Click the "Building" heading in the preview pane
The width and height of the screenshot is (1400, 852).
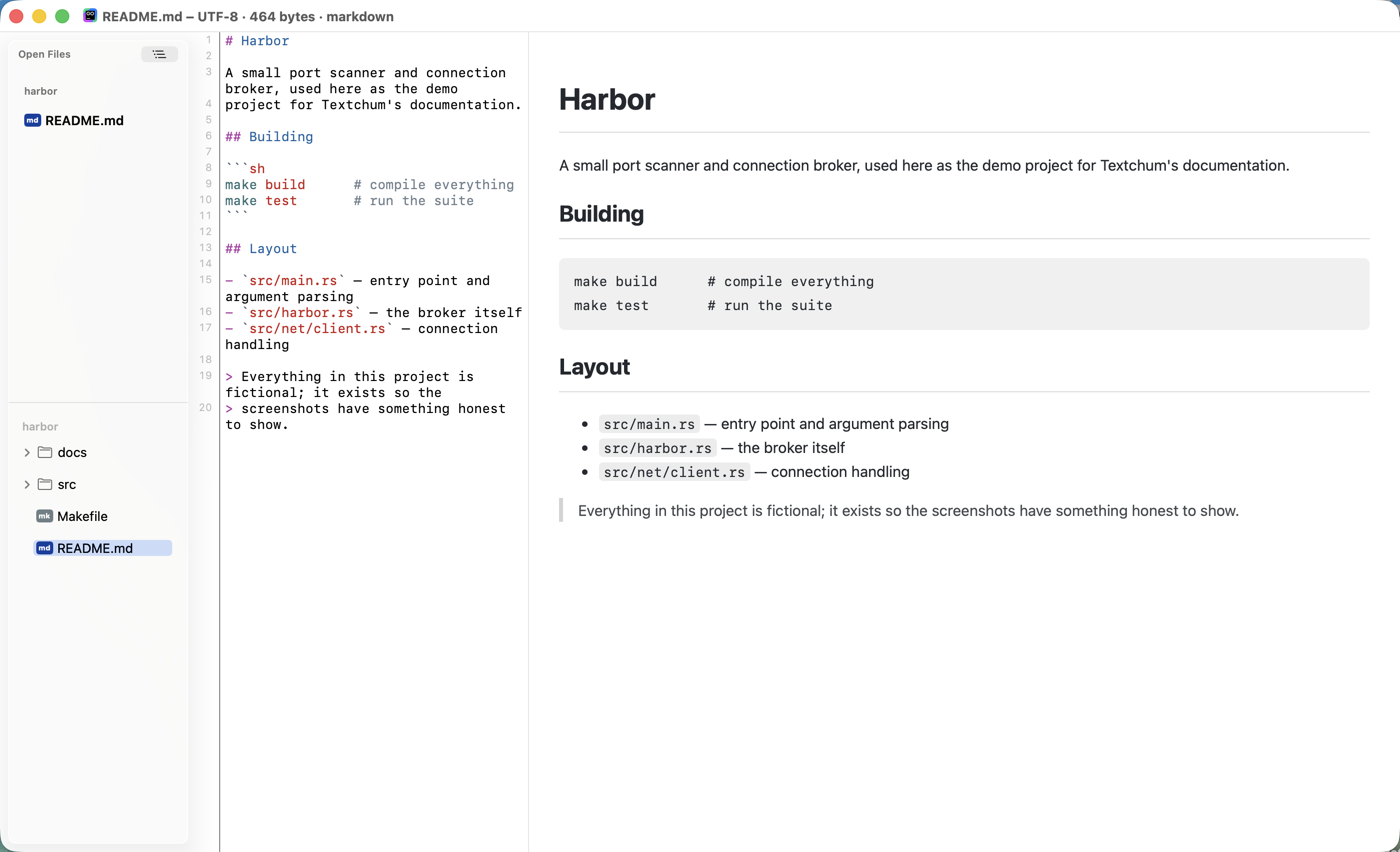[601, 214]
